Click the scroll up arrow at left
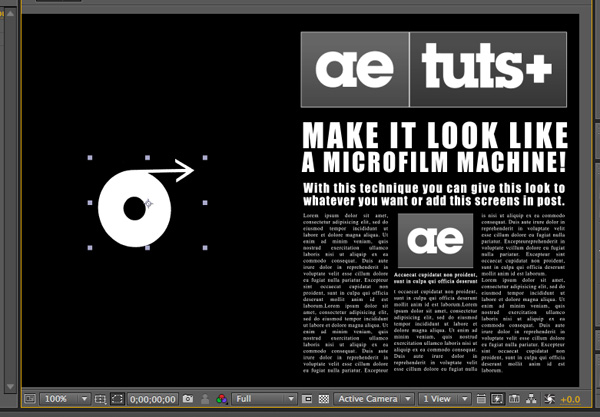600x417 pixels. [x=10, y=14]
